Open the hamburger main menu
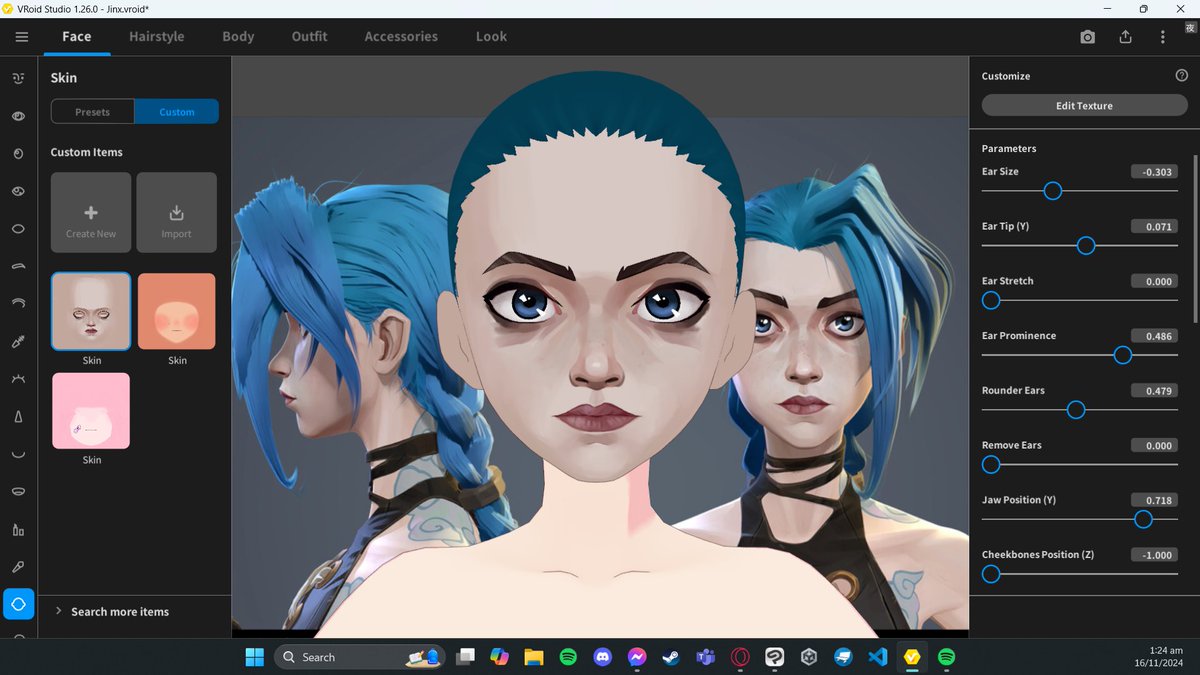This screenshot has height=675, width=1200. (22, 37)
